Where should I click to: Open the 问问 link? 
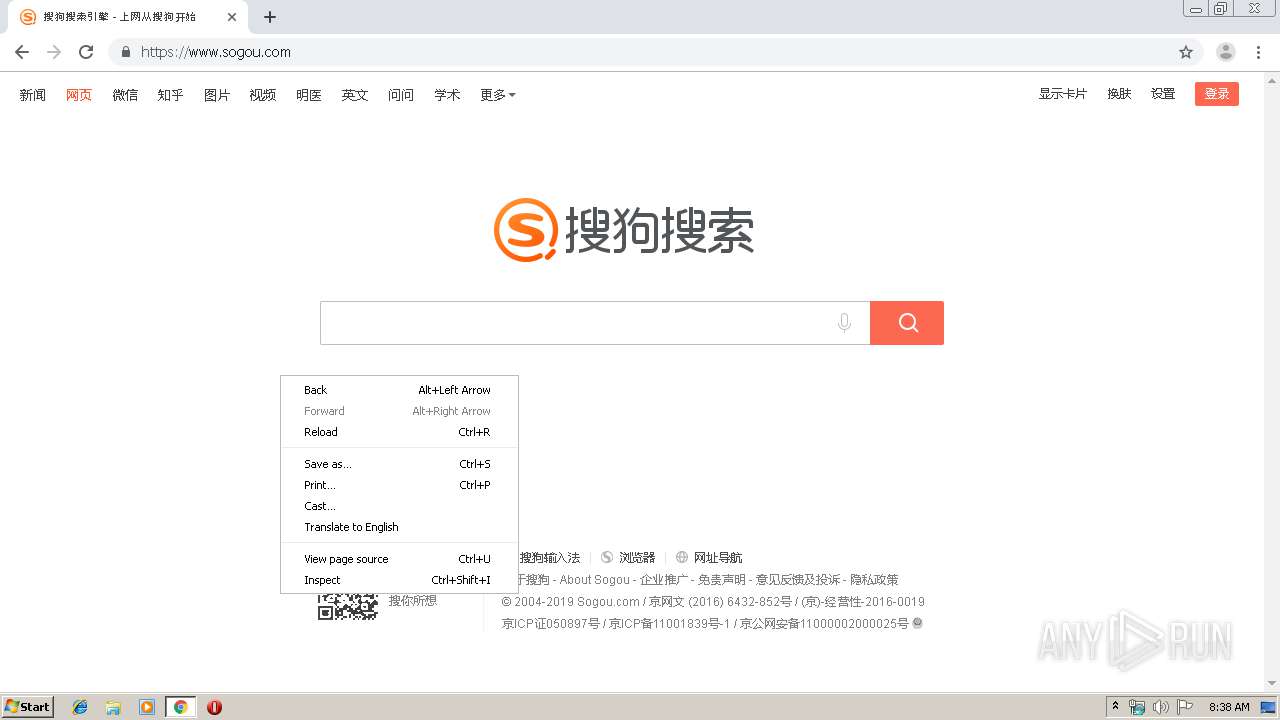tap(401, 95)
